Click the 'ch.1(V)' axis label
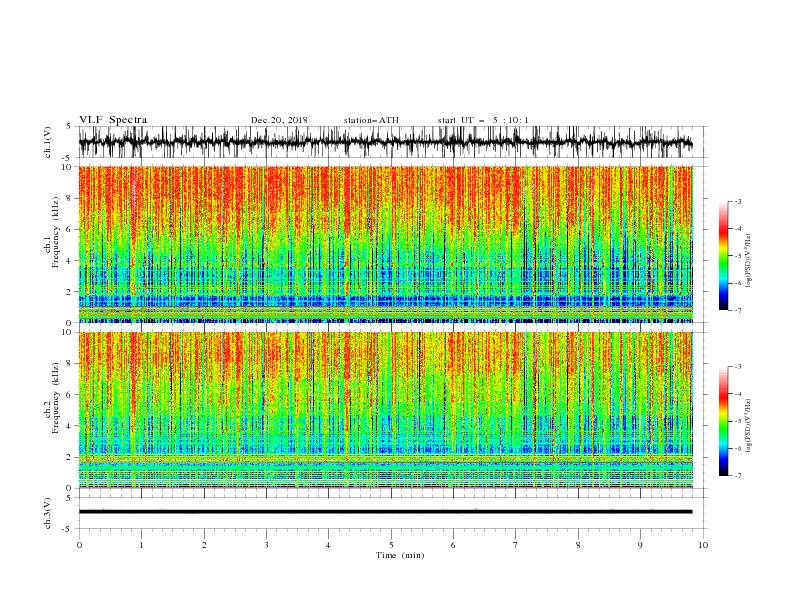This screenshot has height=612, width=792. (x=47, y=144)
